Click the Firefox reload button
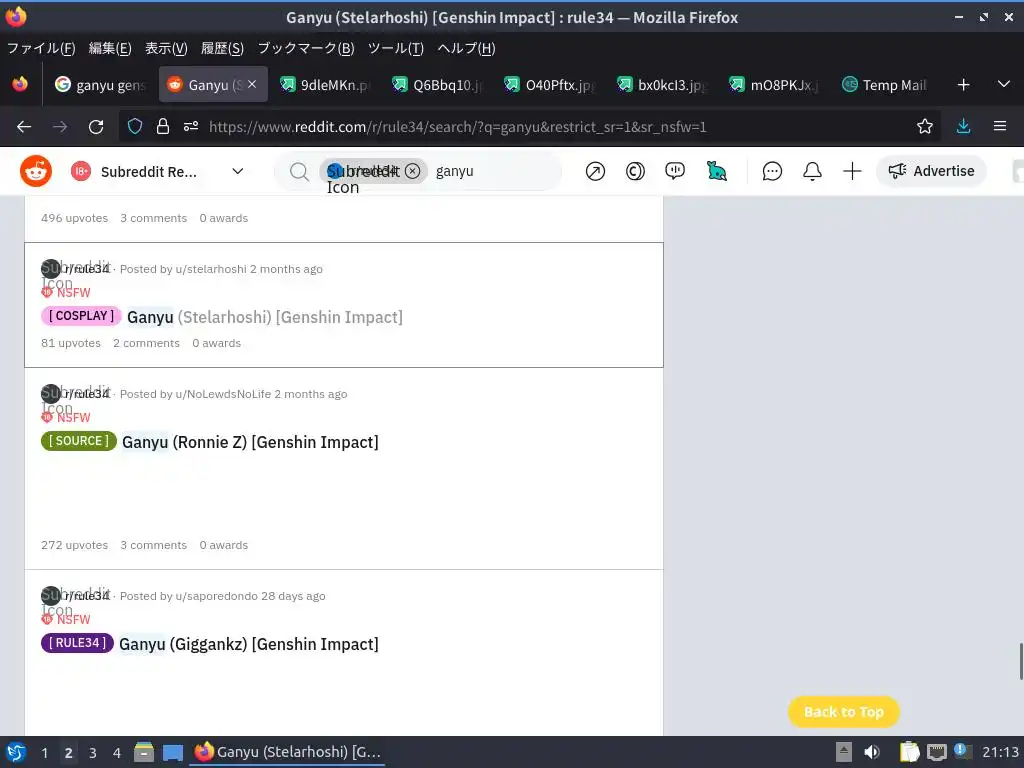 tap(96, 127)
